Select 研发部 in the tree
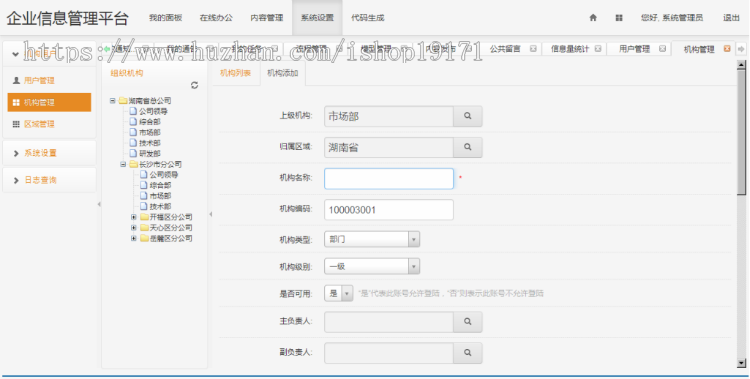The width and height of the screenshot is (750, 379). (x=150, y=154)
